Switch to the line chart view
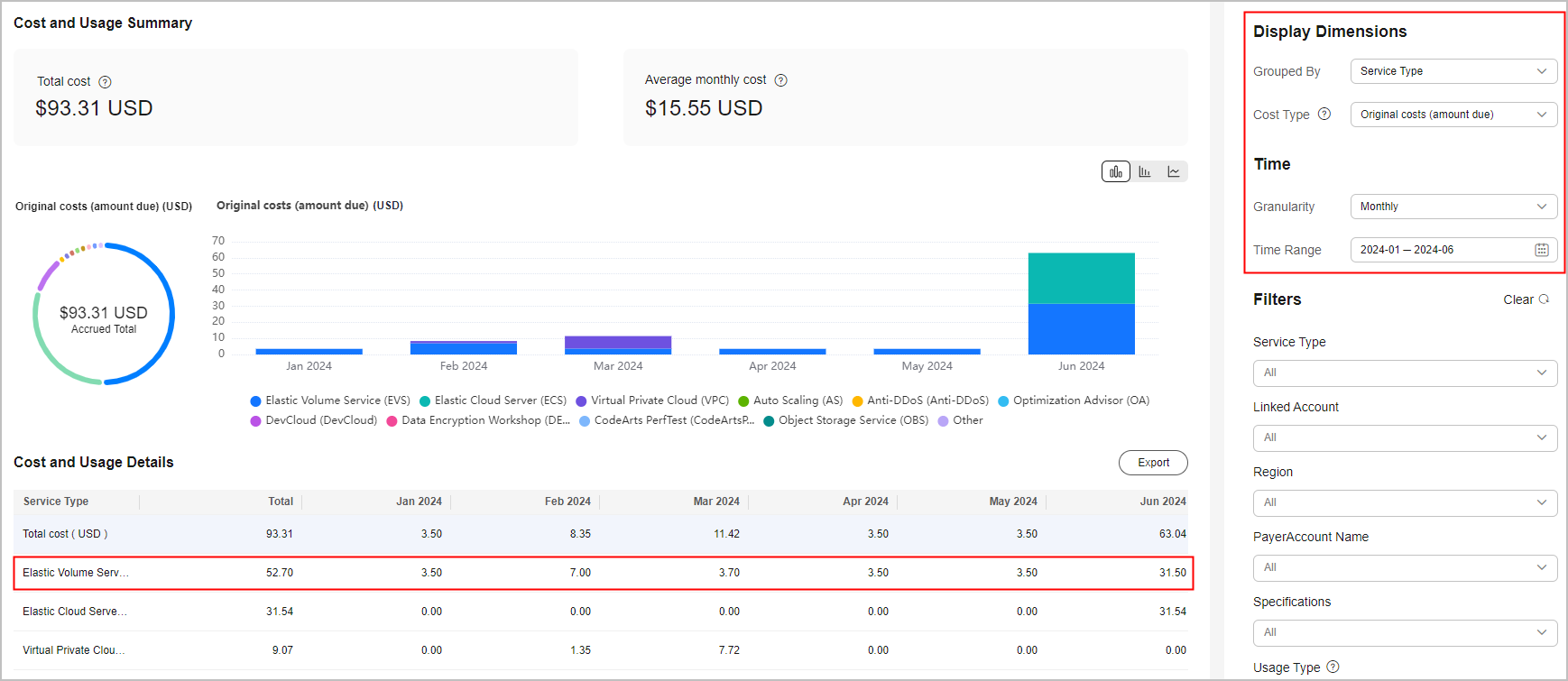The width and height of the screenshot is (1568, 681). pos(1174,171)
